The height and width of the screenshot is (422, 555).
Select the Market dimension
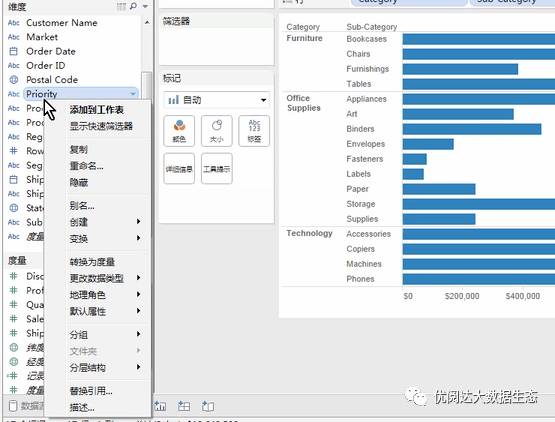[x=42, y=37]
